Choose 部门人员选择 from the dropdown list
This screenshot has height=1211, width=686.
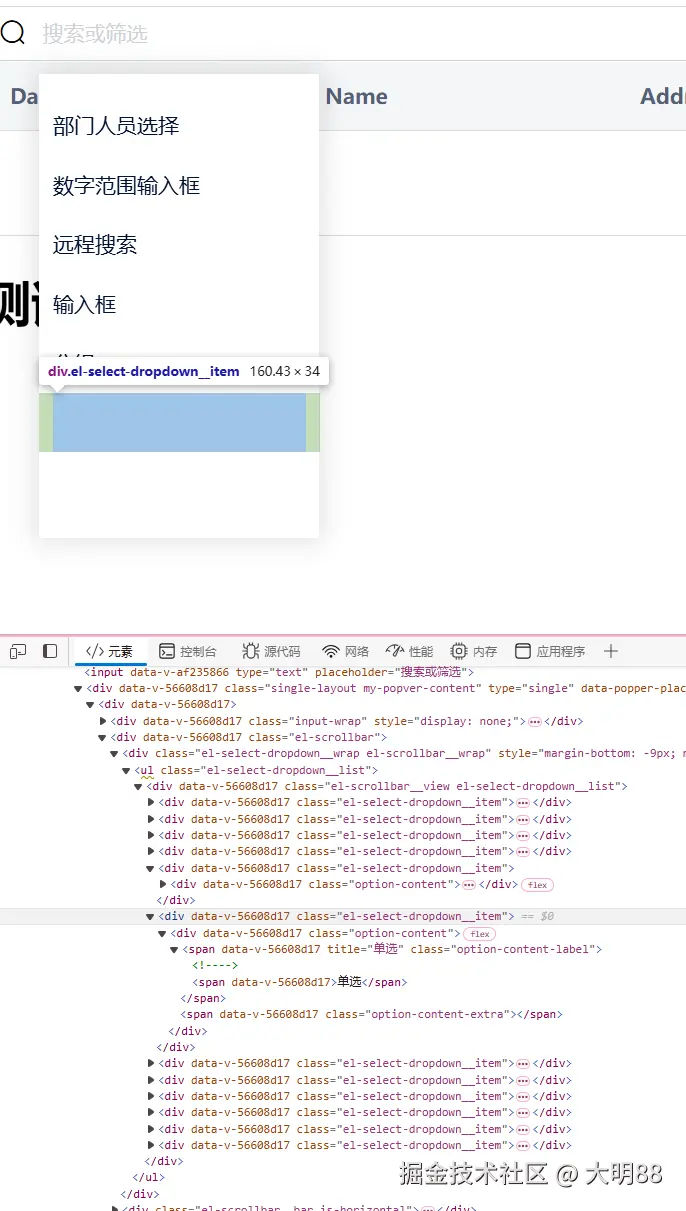(x=116, y=126)
